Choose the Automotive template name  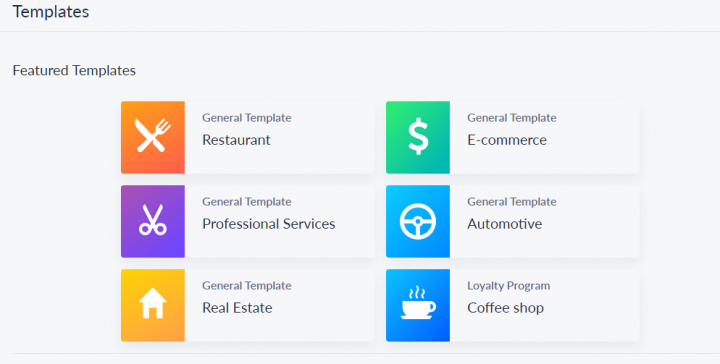coord(505,224)
